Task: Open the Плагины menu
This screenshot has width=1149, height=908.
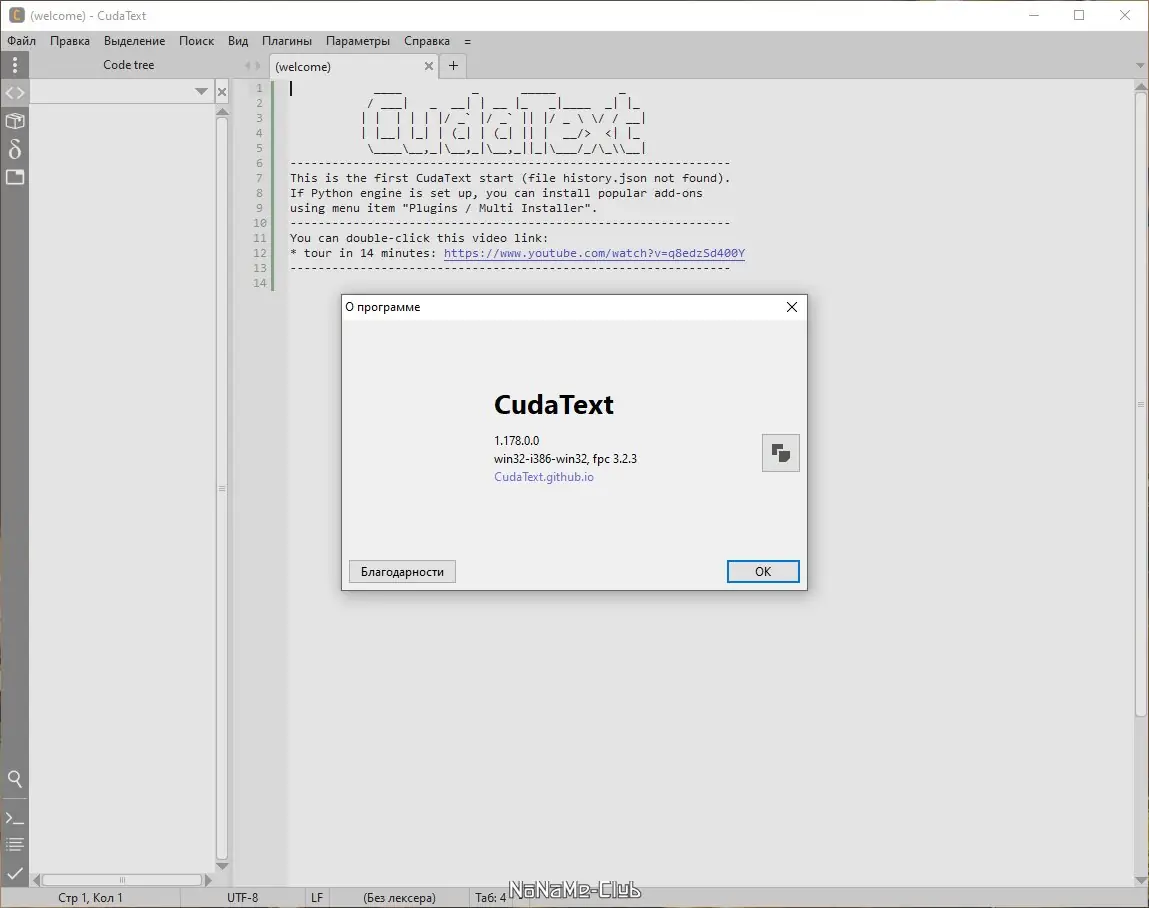Action: [287, 41]
